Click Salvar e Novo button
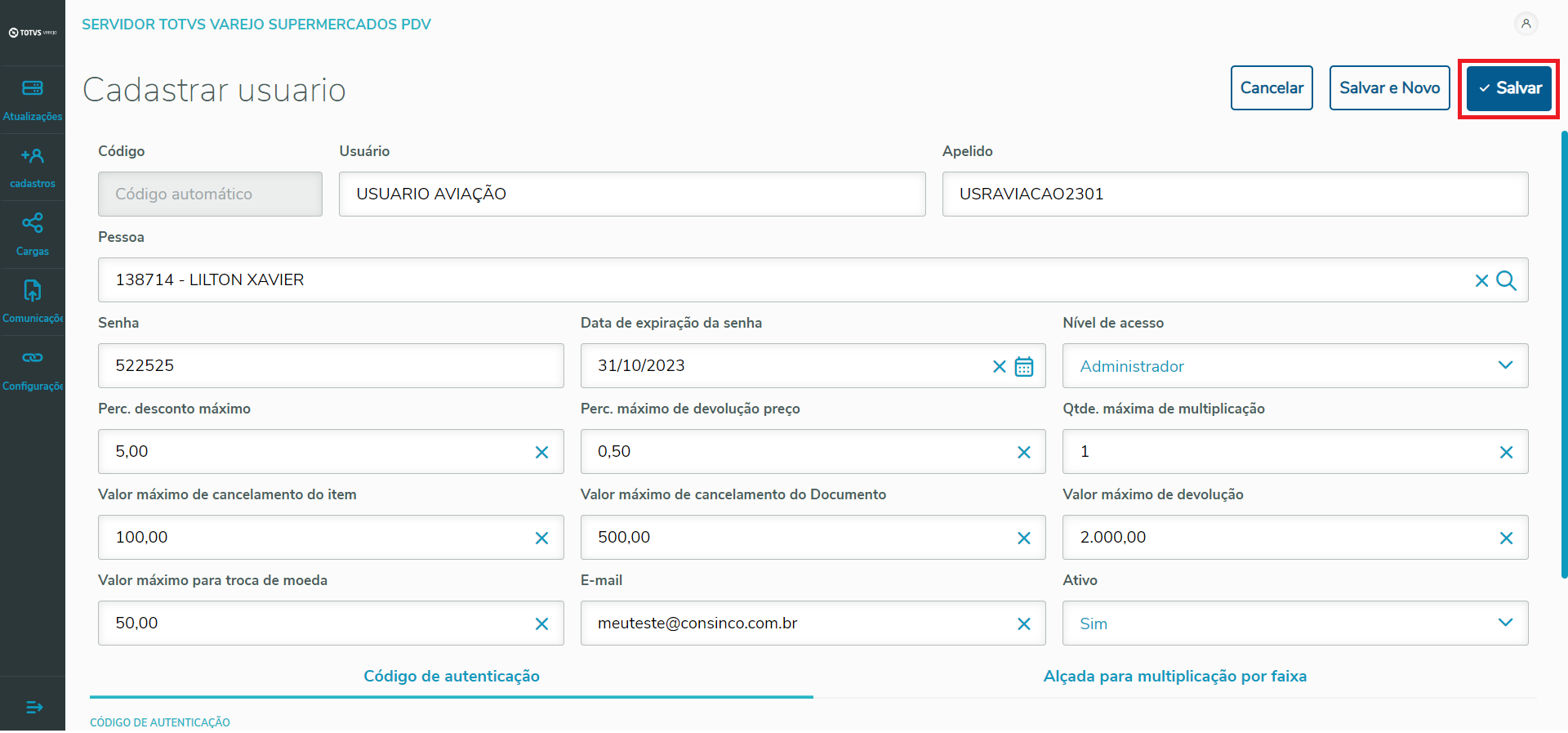 tap(1389, 87)
